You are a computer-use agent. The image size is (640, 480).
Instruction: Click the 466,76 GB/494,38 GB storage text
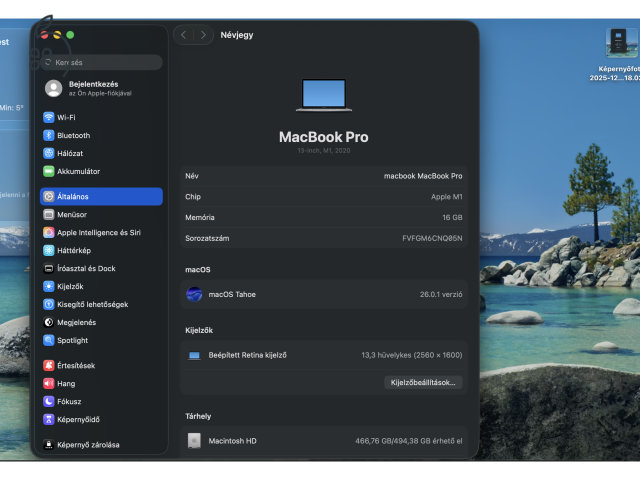[409, 441]
